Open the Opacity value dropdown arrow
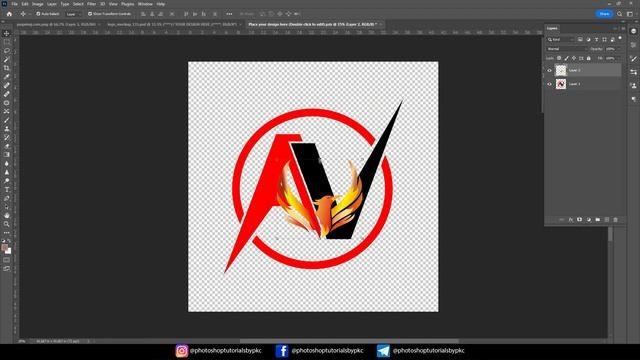This screenshot has width=640, height=360. pyautogui.click(x=620, y=49)
